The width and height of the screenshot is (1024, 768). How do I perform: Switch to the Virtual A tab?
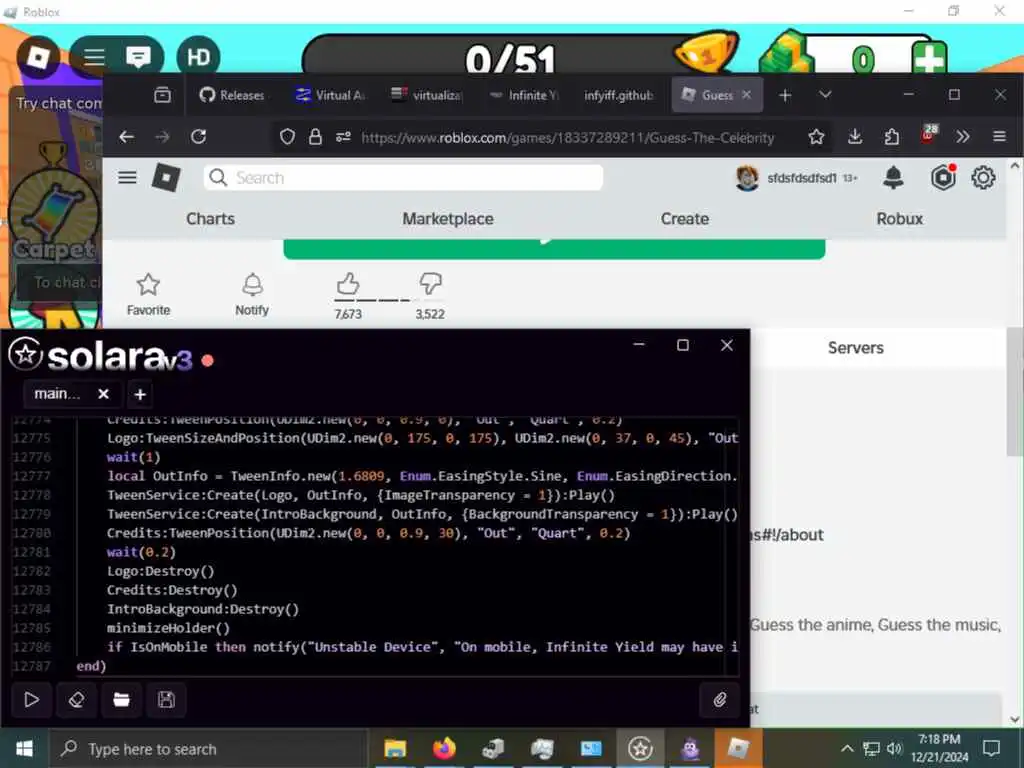[x=330, y=95]
